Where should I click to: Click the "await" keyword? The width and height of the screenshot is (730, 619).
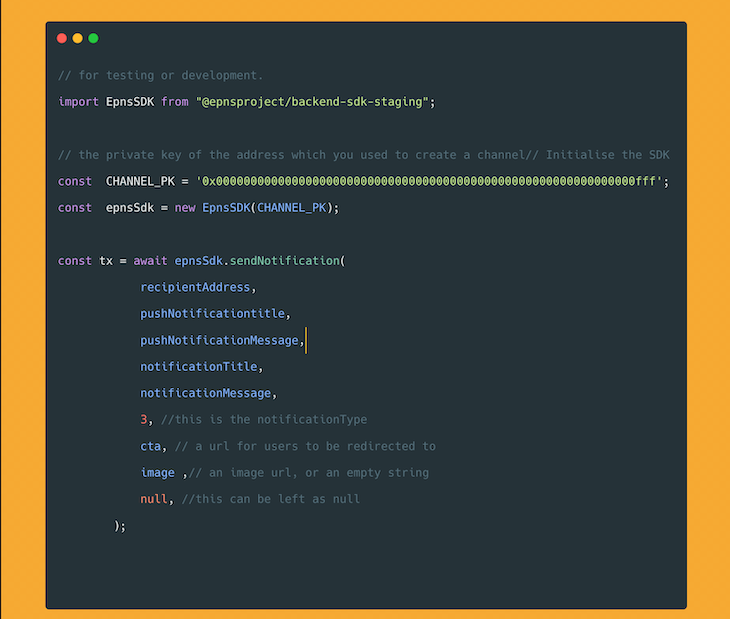(x=150, y=261)
